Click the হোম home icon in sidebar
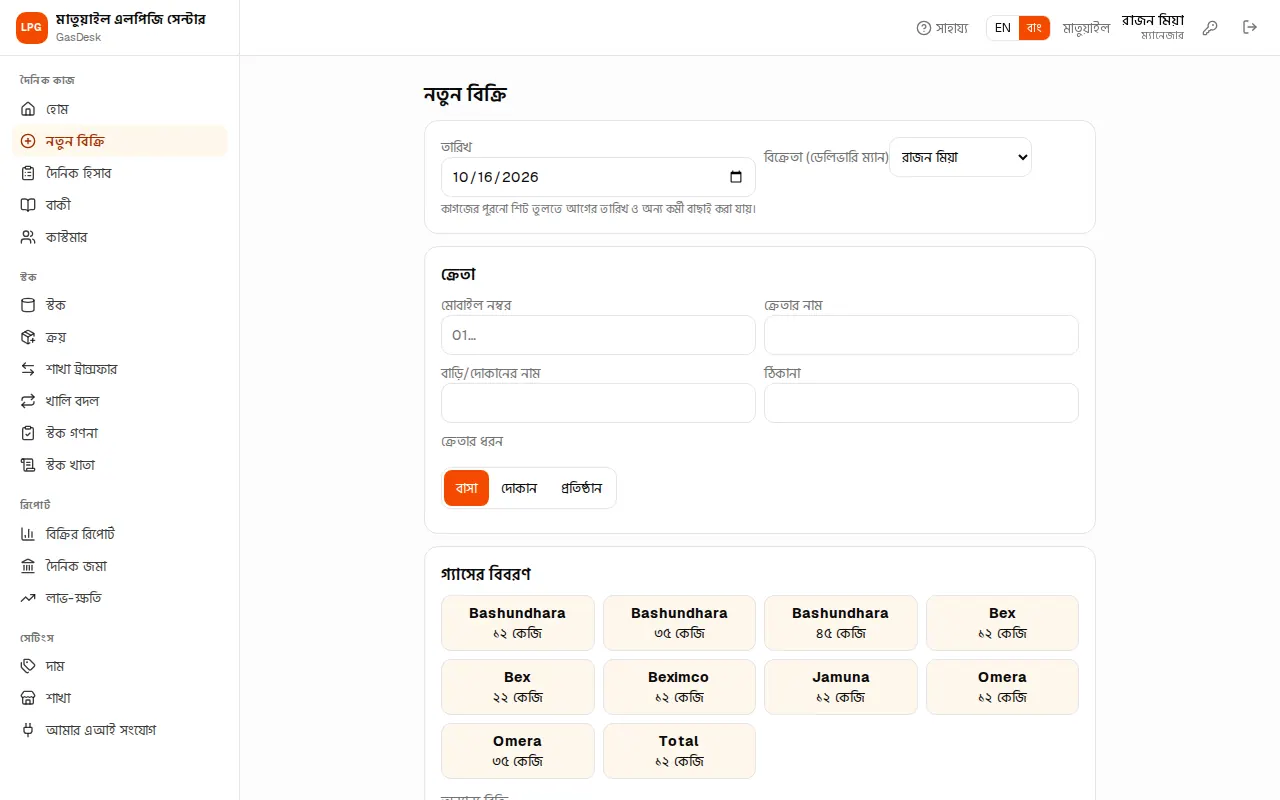Image resolution: width=1280 pixels, height=800 pixels. [x=28, y=109]
